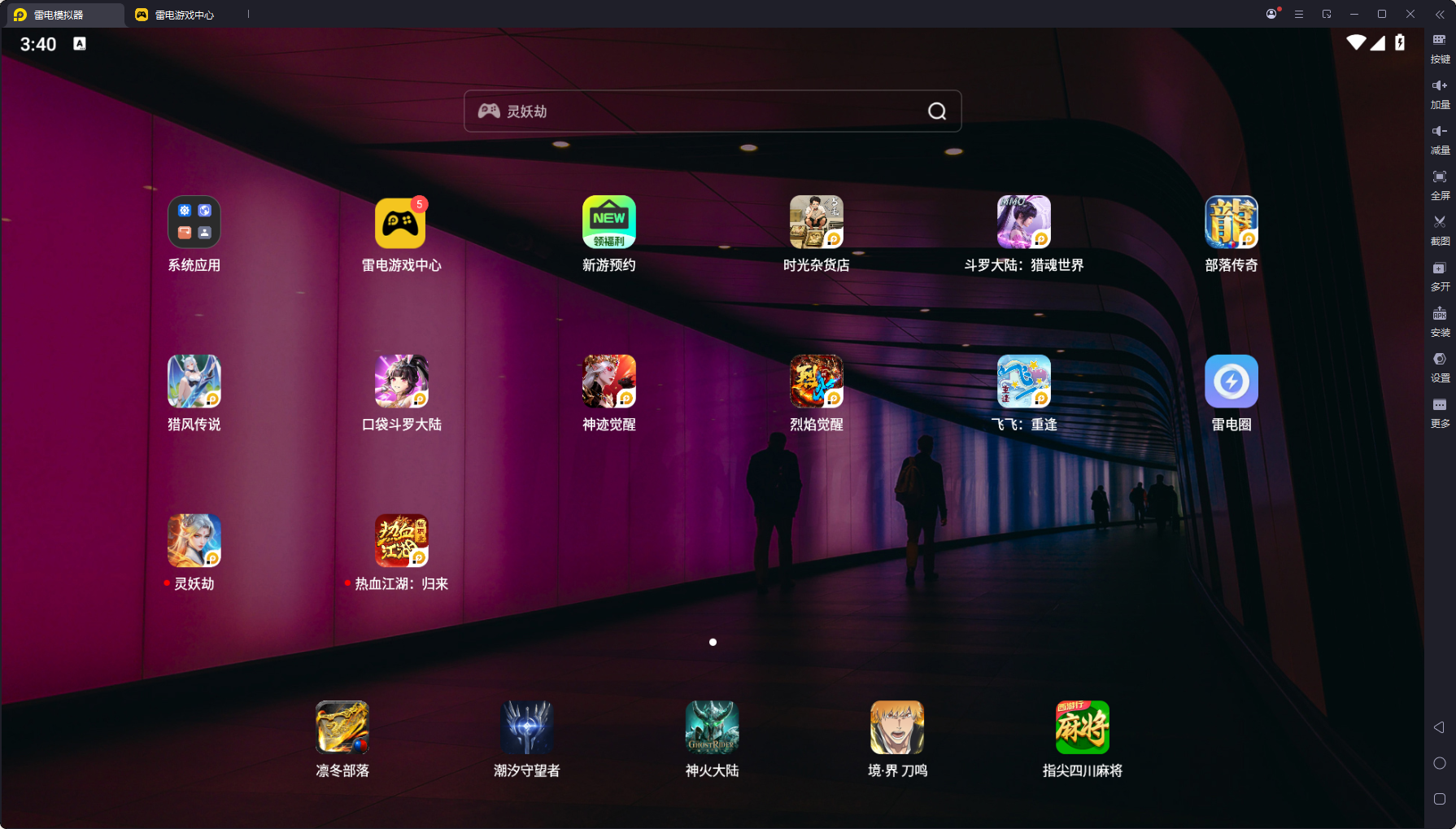Image resolution: width=1456 pixels, height=829 pixels.
Task: Open the hamburger menu in title bar
Action: (x=1299, y=14)
